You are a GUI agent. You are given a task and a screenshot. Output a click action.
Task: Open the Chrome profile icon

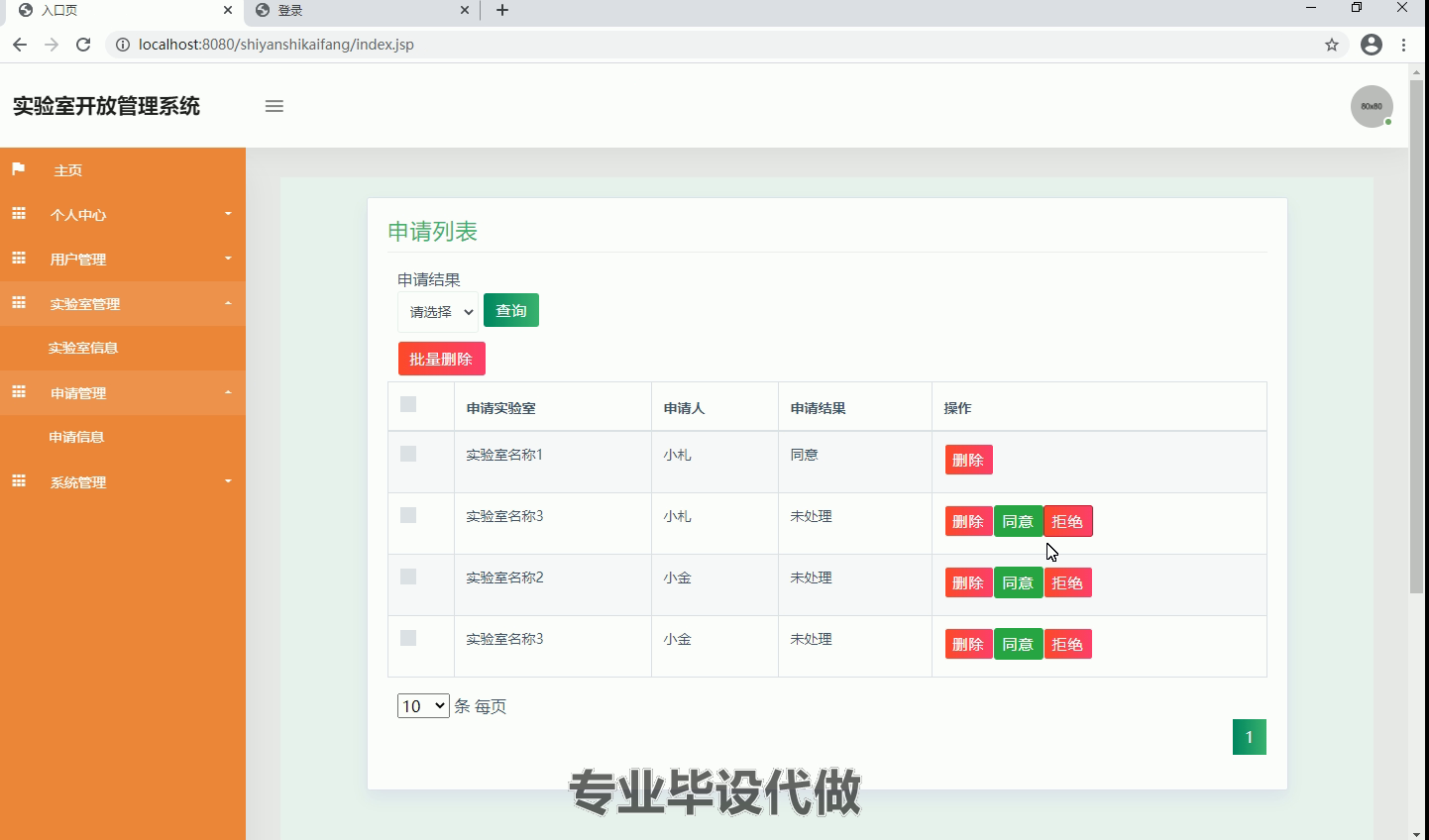[x=1372, y=45]
